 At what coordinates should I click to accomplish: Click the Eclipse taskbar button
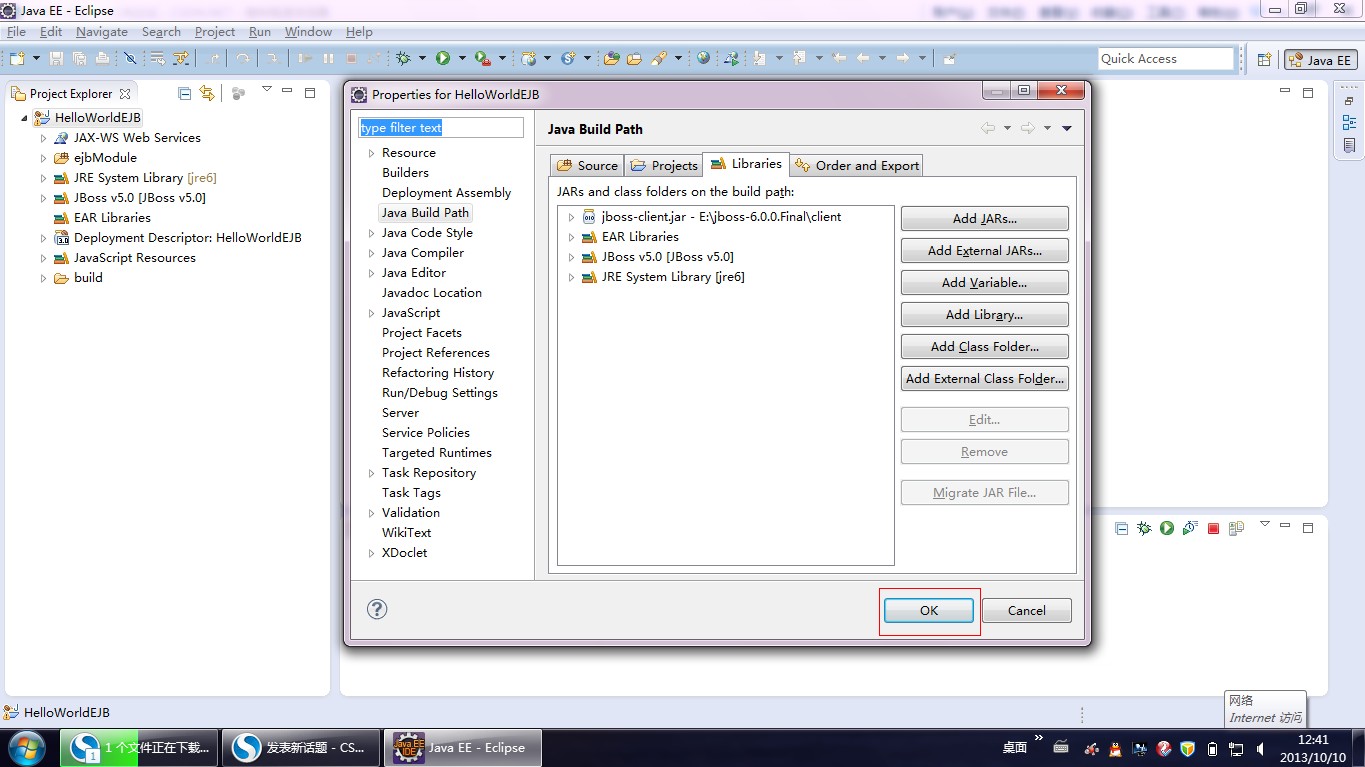pos(461,747)
